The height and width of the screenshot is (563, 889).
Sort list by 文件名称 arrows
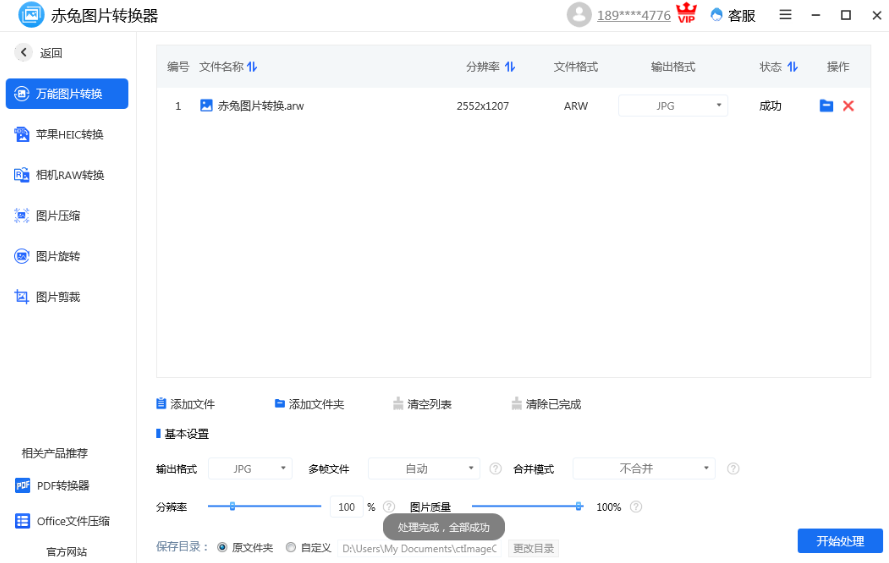click(x=252, y=67)
